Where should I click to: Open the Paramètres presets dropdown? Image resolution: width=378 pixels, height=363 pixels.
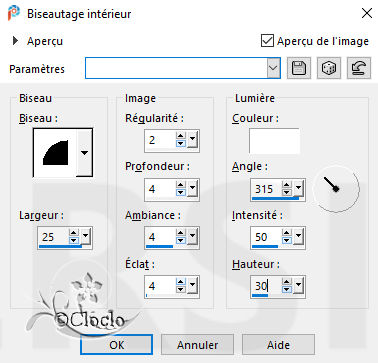coord(273,68)
